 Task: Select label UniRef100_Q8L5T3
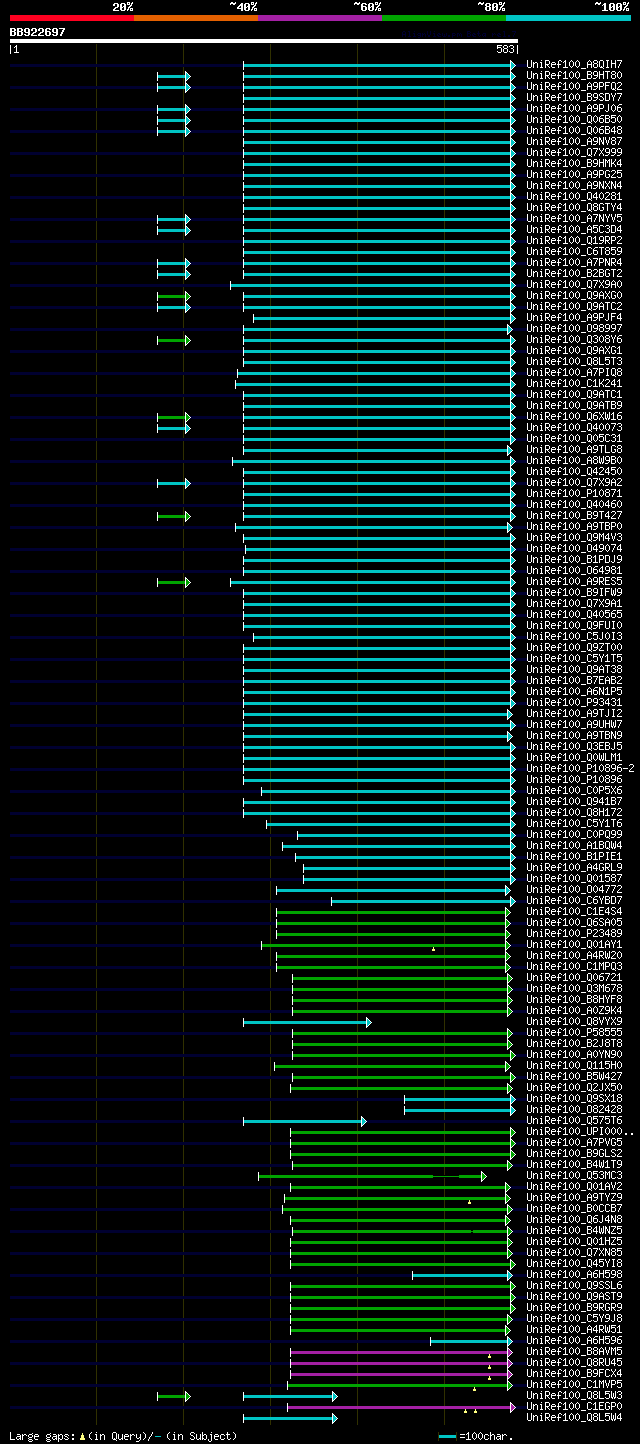(x=574, y=361)
